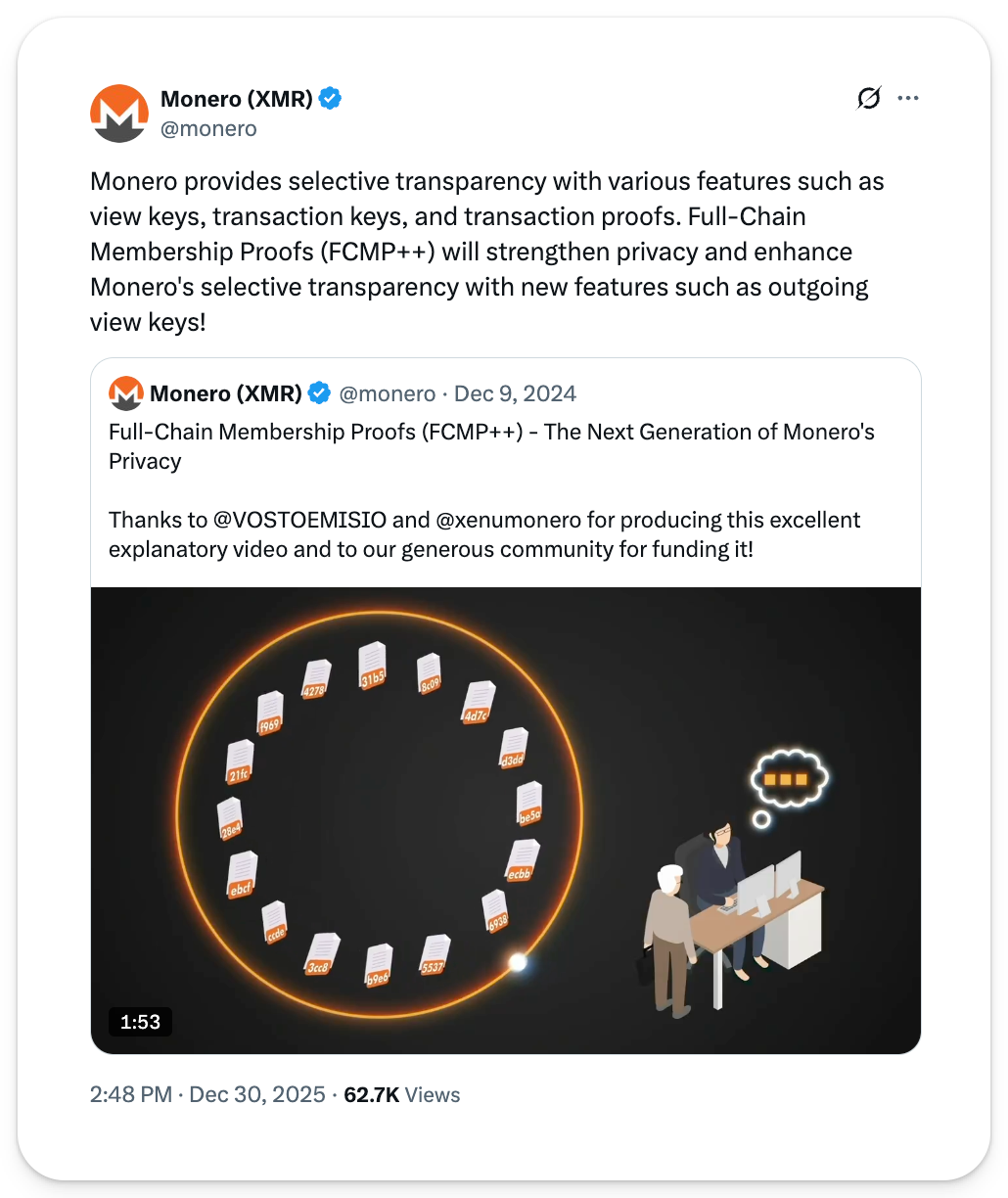Screen dimensions: 1008x1198
Task: Click the document icon labeled 31b5
Action: [x=372, y=668]
